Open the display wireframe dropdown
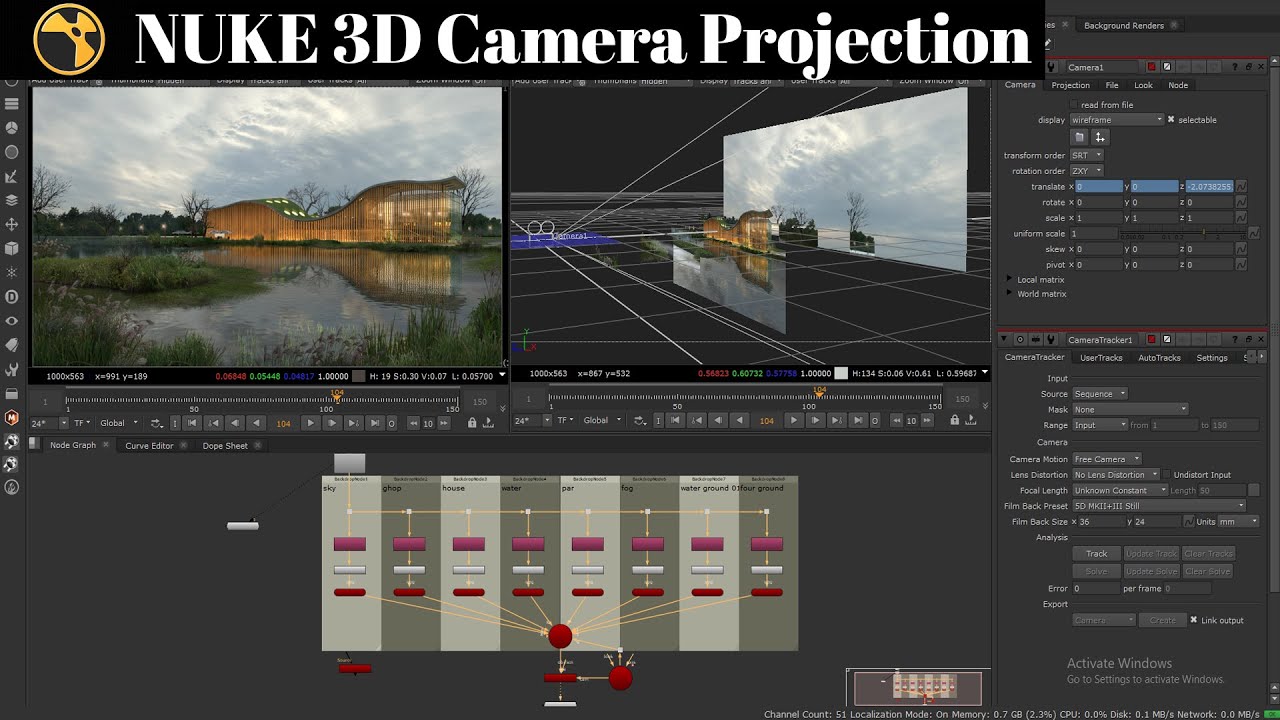The image size is (1280, 720). 1117,120
